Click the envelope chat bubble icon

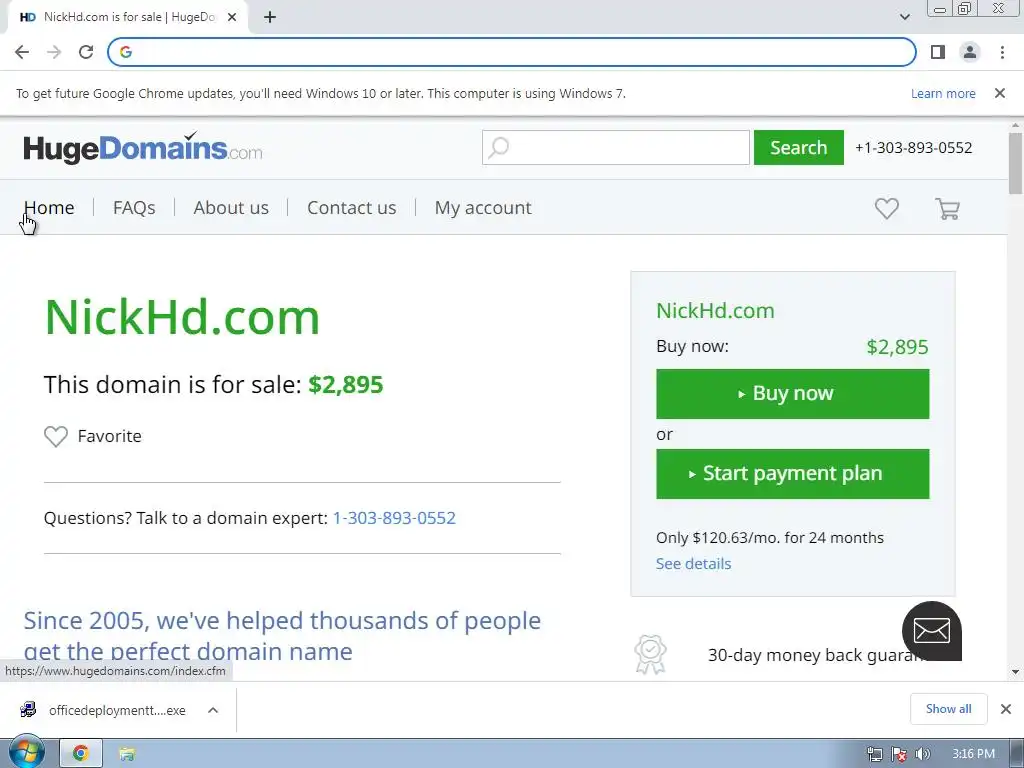click(931, 631)
